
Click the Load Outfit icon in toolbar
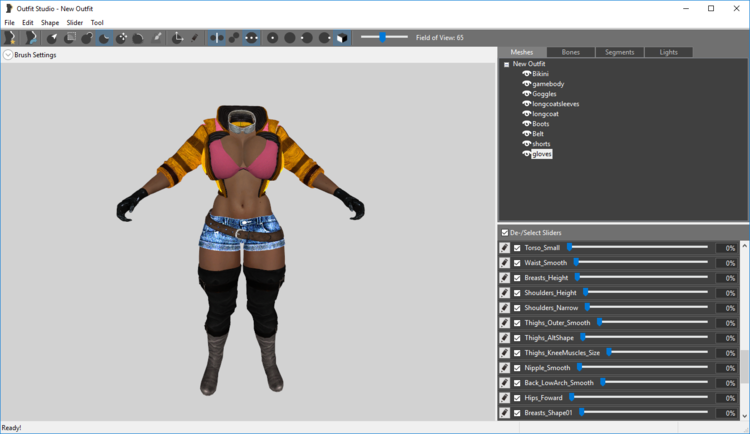[31, 38]
